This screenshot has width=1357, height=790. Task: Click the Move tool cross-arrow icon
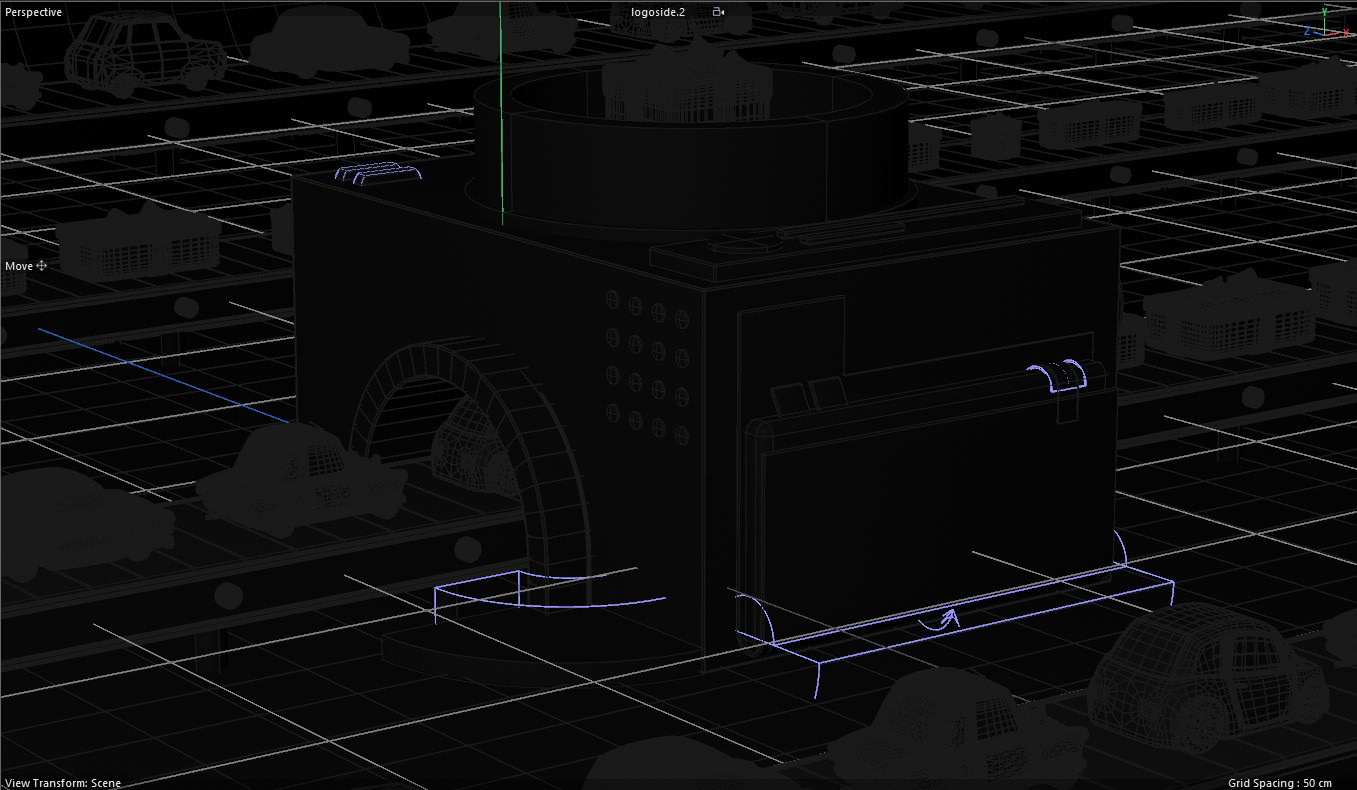click(x=41, y=266)
